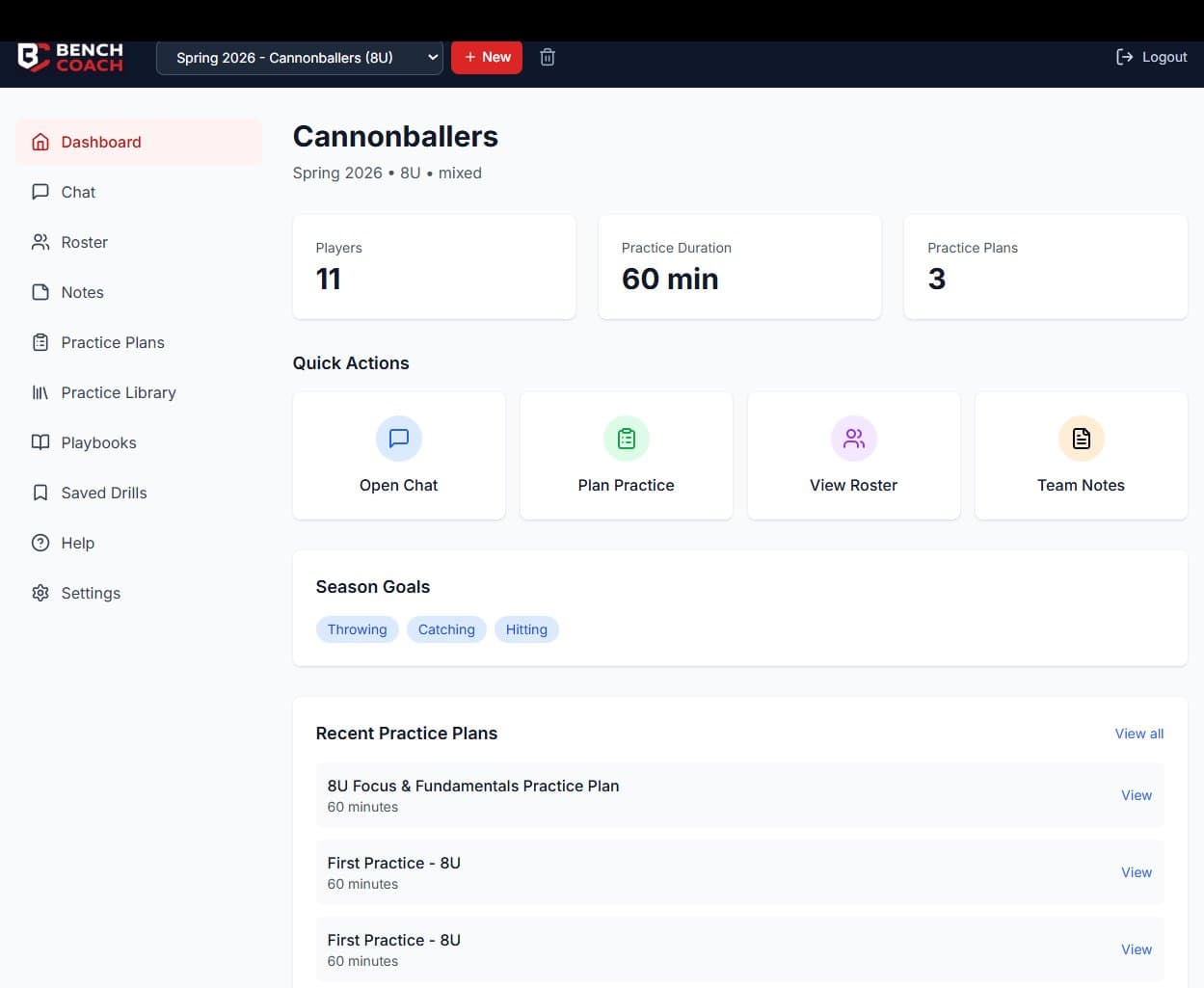The width and height of the screenshot is (1204, 988).
Task: View the 8U Focus & Fundamentals plan
Action: click(x=1136, y=795)
